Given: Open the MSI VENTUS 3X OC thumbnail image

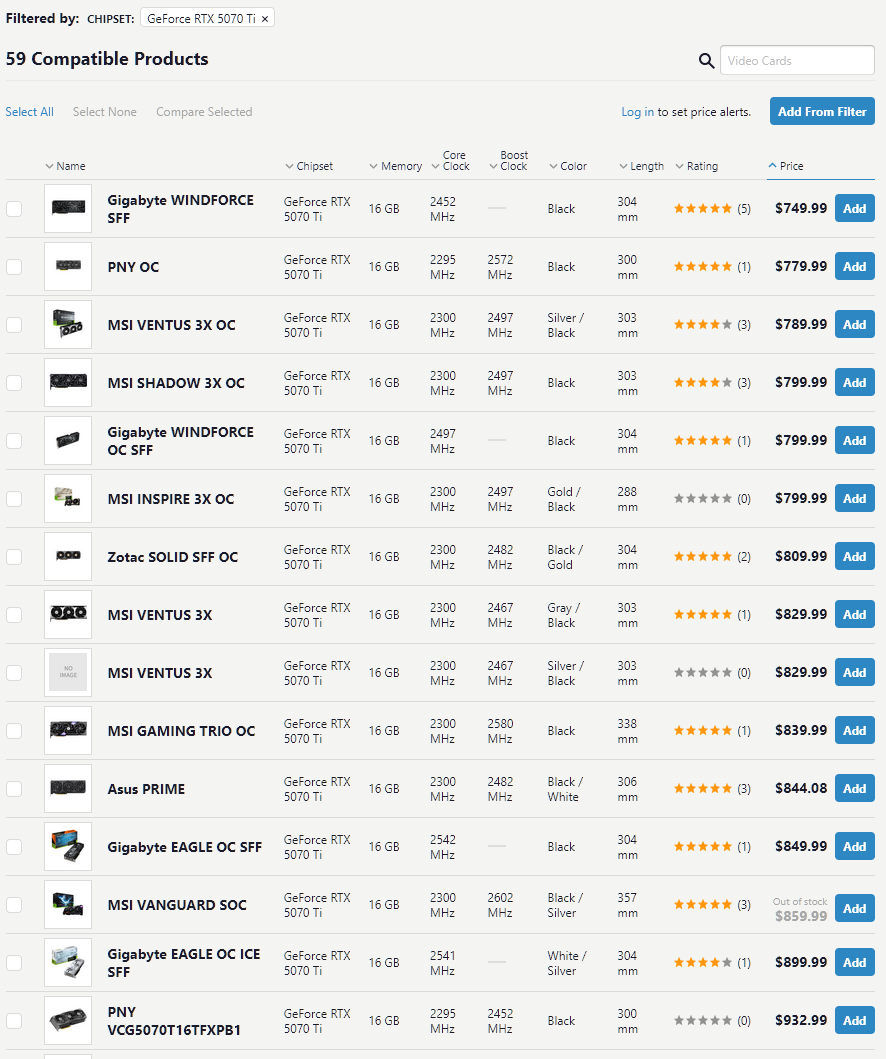Looking at the screenshot, I should click(68, 325).
